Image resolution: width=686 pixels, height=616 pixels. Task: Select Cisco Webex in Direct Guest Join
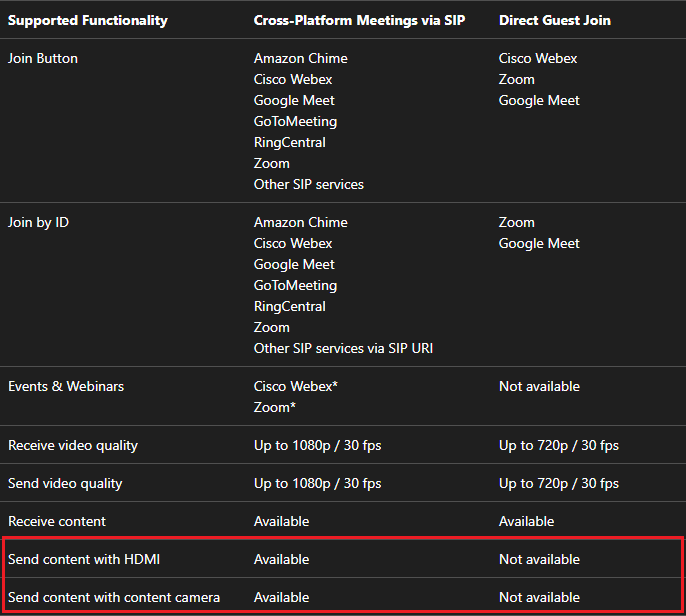[x=538, y=58]
